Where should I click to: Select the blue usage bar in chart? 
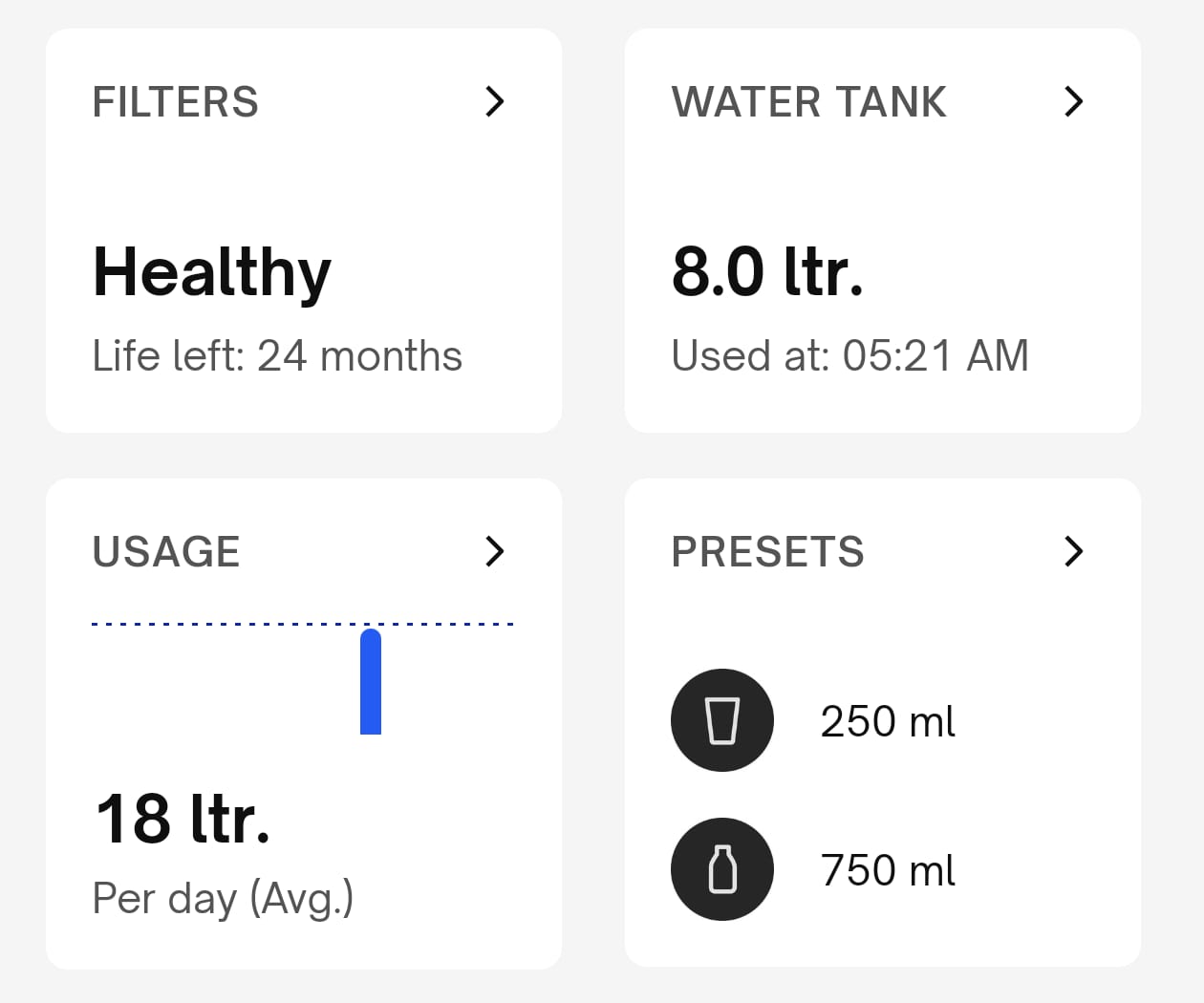(x=371, y=681)
